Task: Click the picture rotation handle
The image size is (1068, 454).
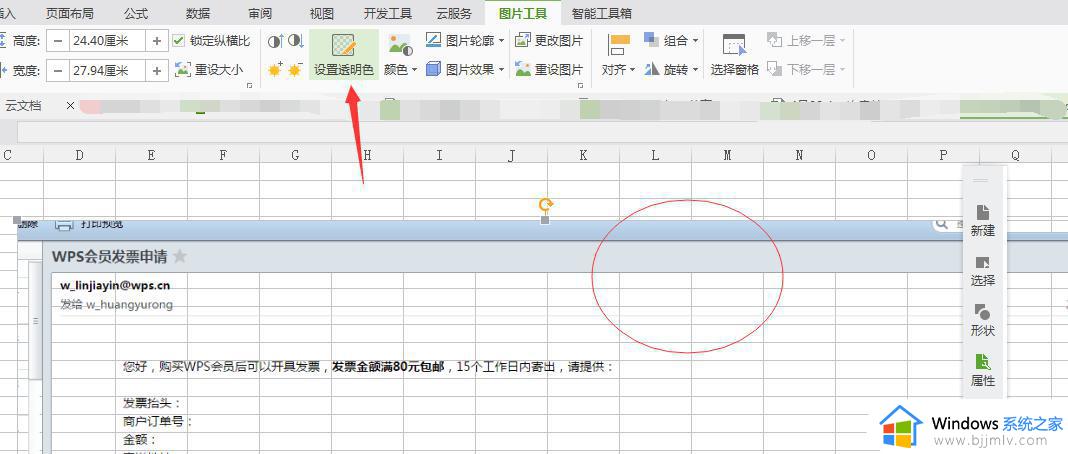Action: [x=545, y=204]
